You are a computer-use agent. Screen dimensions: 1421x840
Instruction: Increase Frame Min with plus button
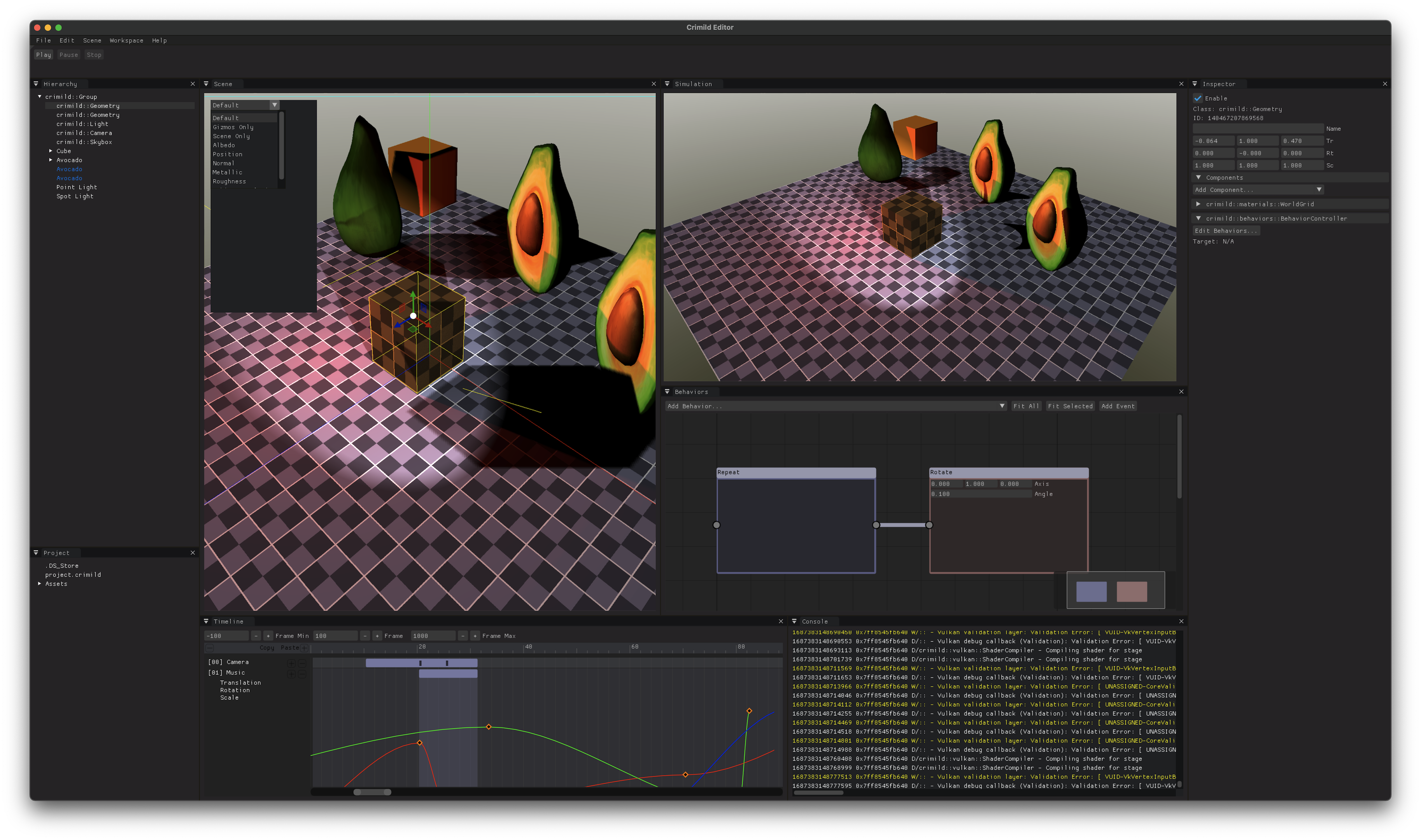[268, 636]
